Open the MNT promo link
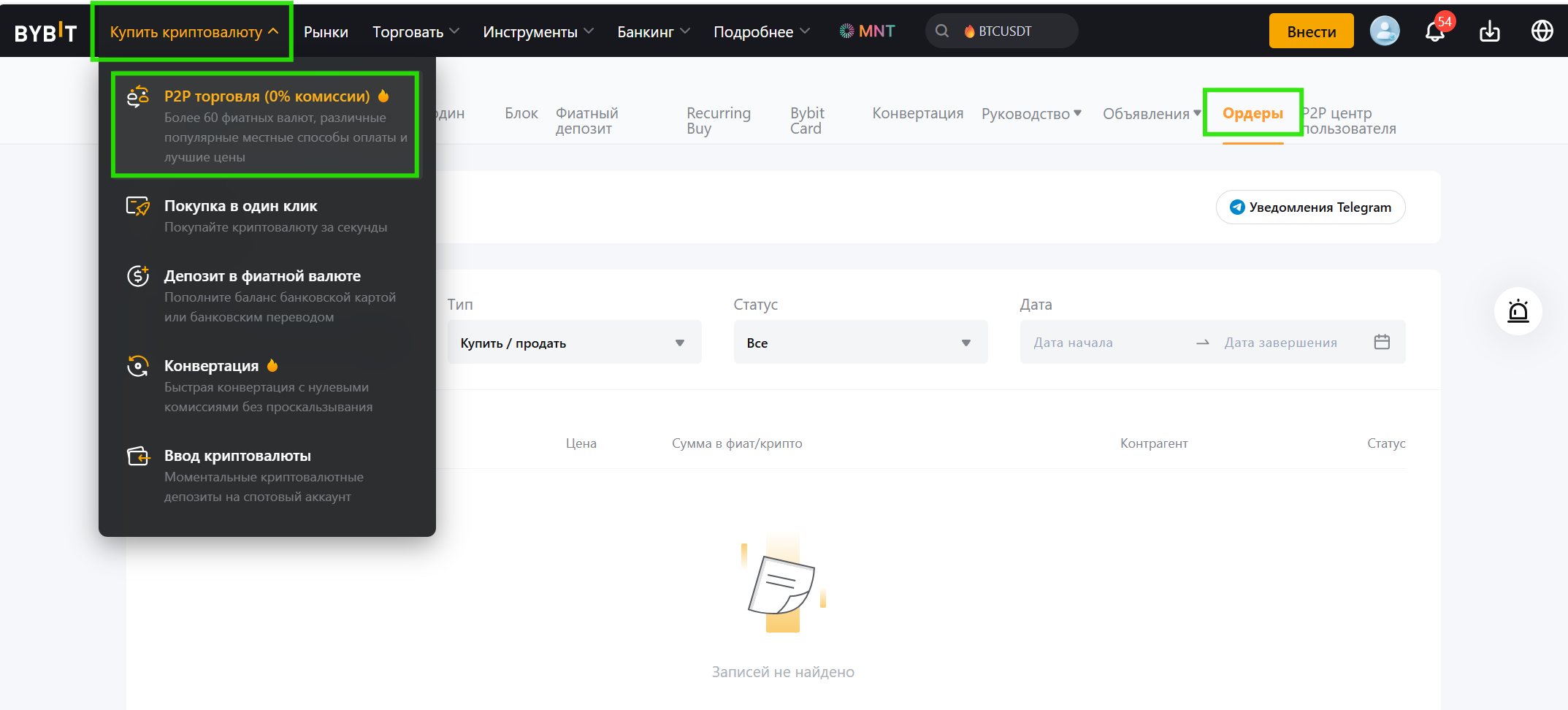 pos(867,31)
